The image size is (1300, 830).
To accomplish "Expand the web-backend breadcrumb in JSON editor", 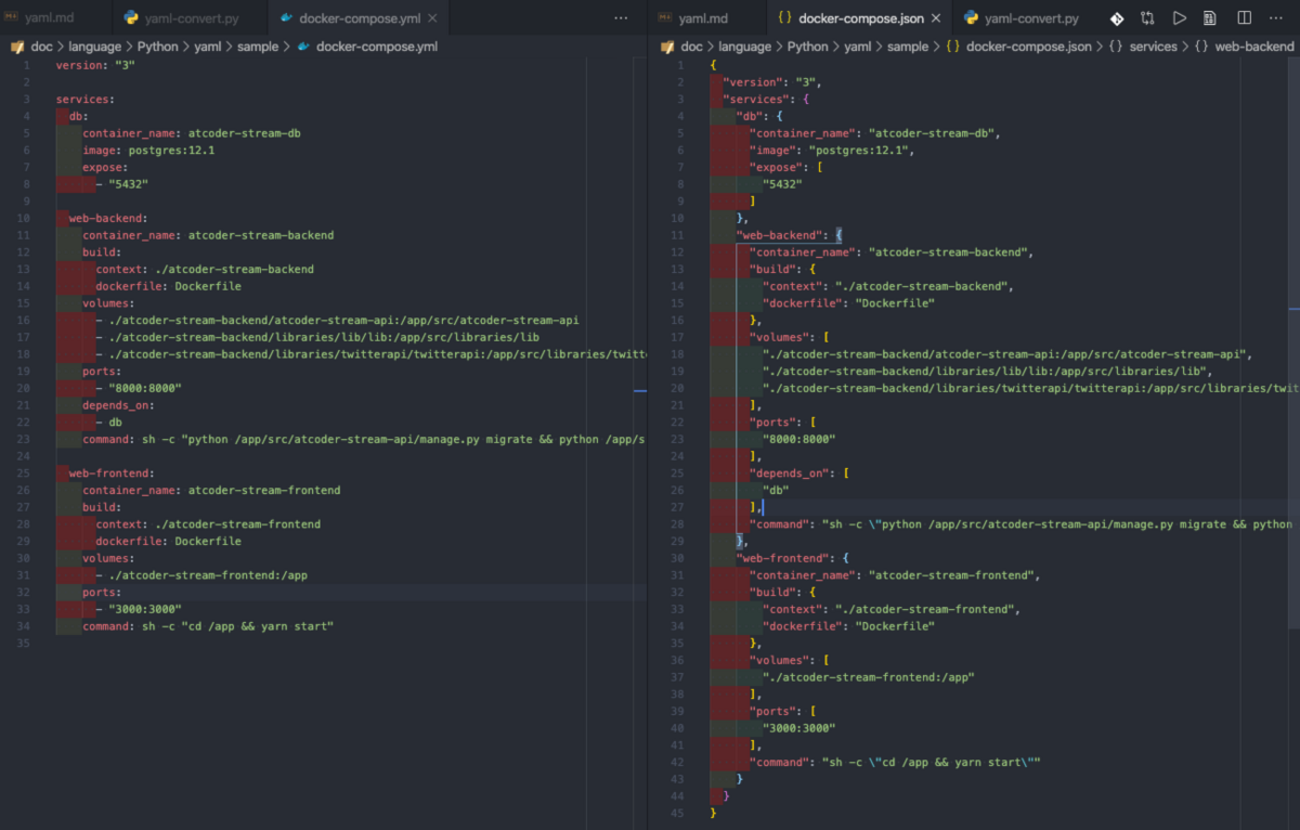I will [1254, 46].
